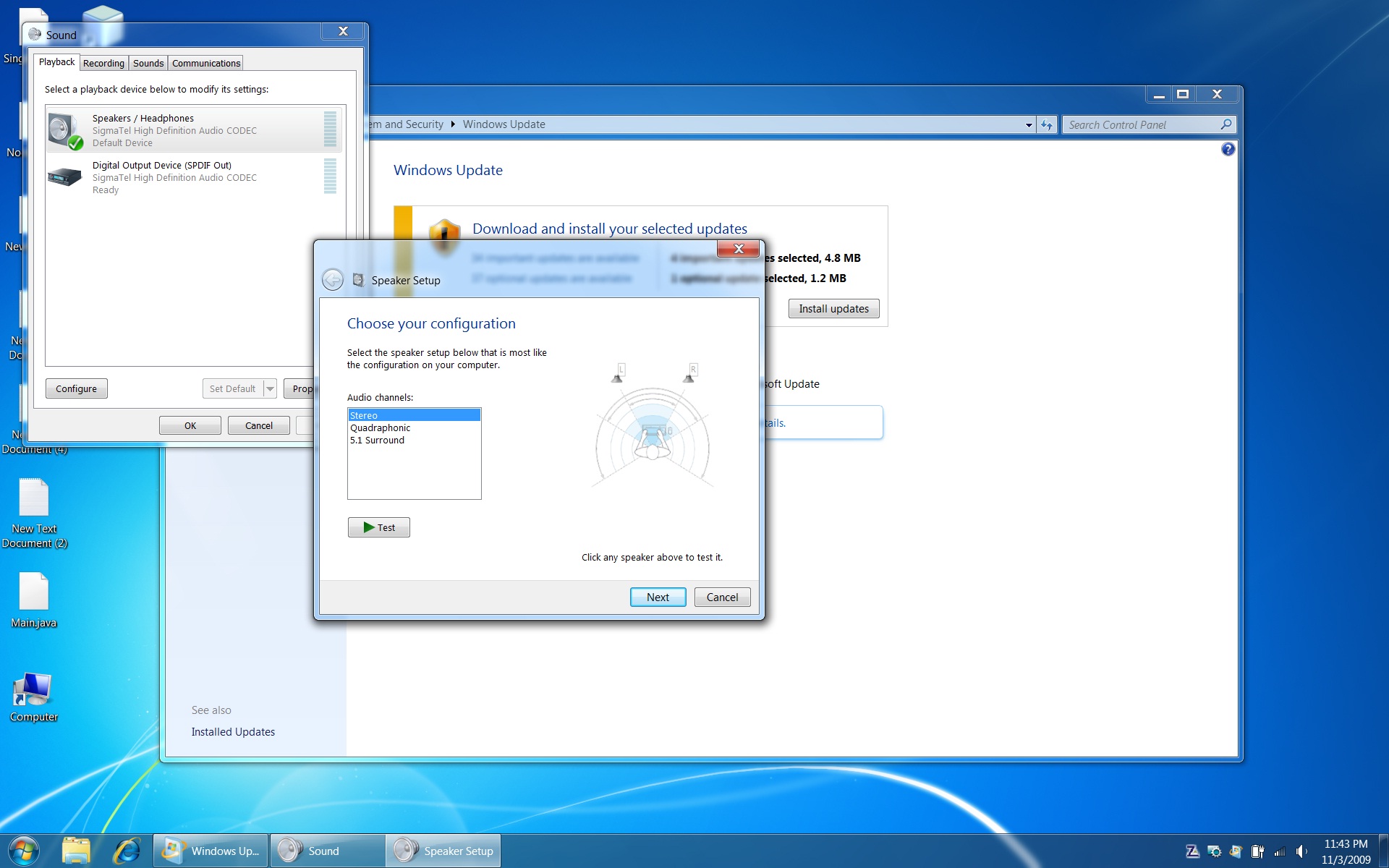Screen dimensions: 1389x868
Task: Click the power battery tray icon
Action: click(1258, 851)
